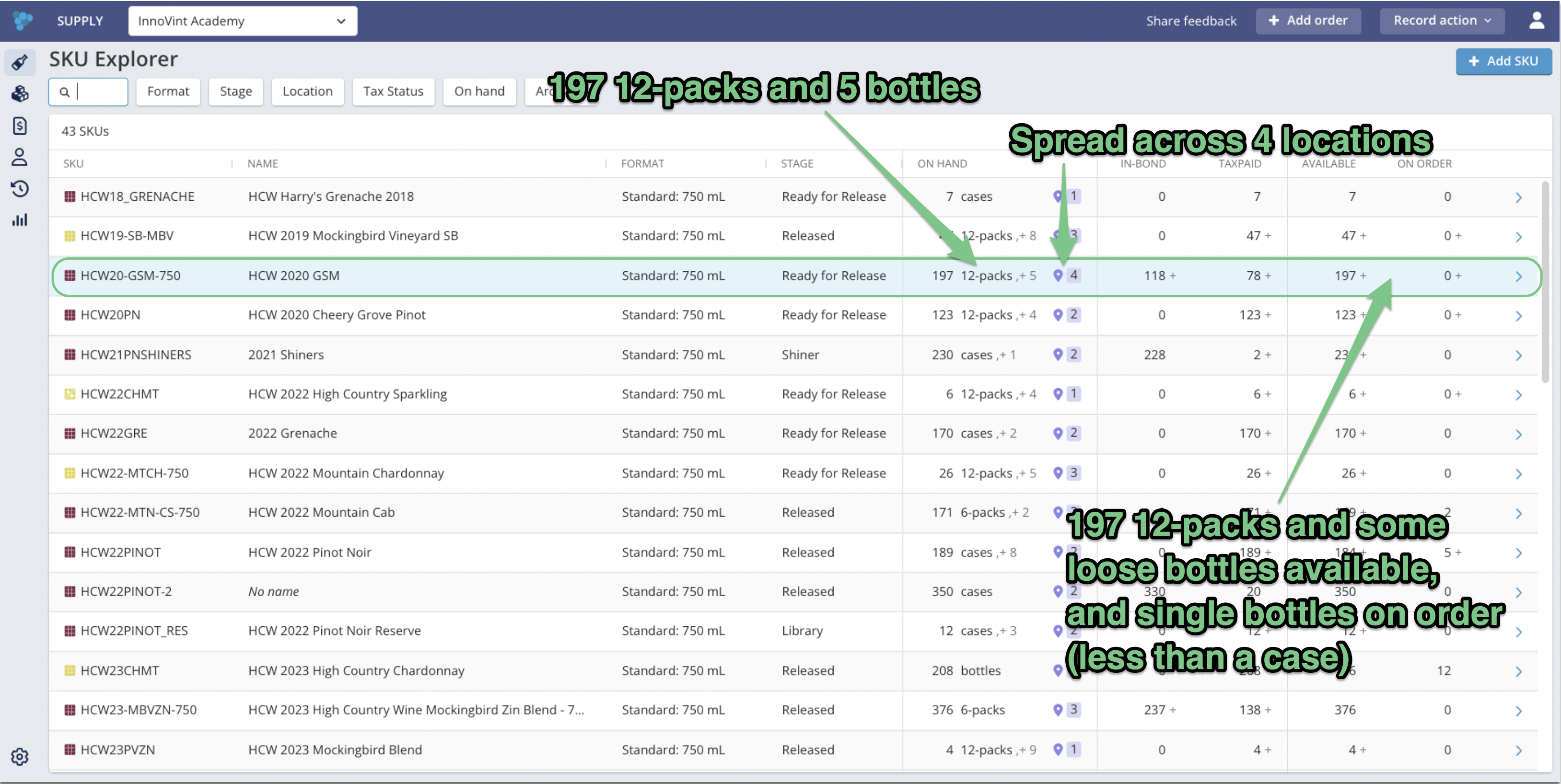Open the Location filter
The width and height of the screenshot is (1561, 784).
click(307, 92)
